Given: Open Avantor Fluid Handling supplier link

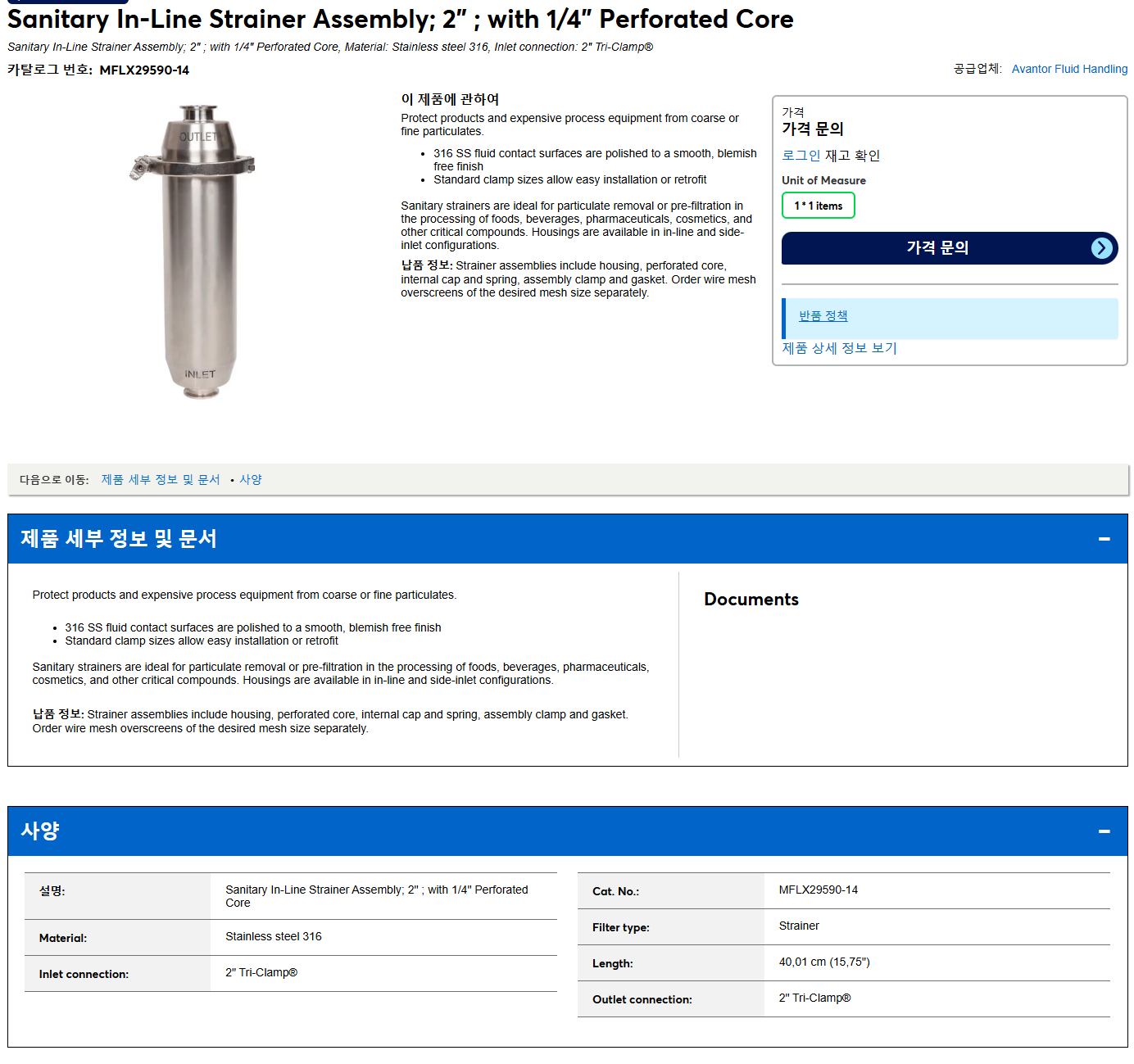Looking at the screenshot, I should pyautogui.click(x=1069, y=70).
